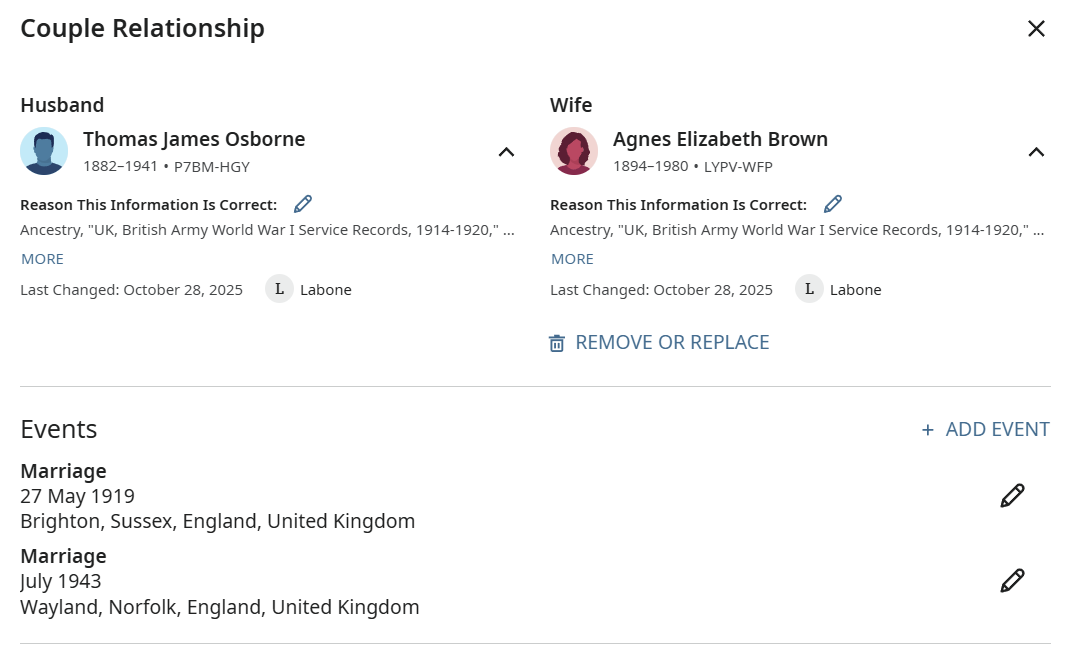Viewport: 1065px width, 656px height.
Task: Collapse the wife details section
Action: point(1036,152)
